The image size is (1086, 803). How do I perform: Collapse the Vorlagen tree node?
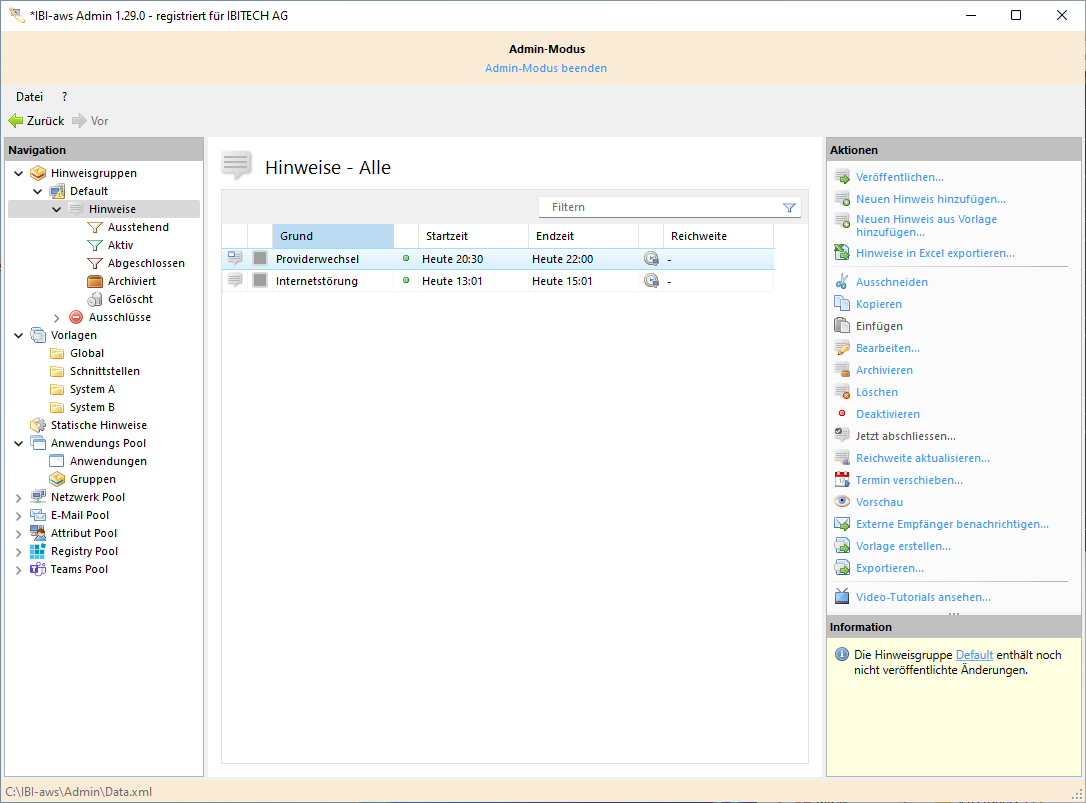pyautogui.click(x=19, y=336)
